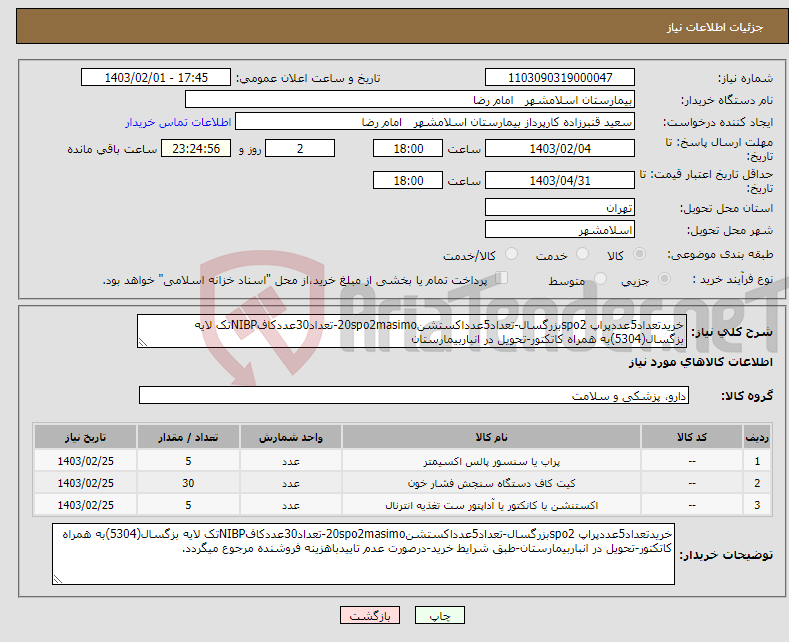Click the delivery province field تهران
The image size is (789, 642).
coord(560,207)
